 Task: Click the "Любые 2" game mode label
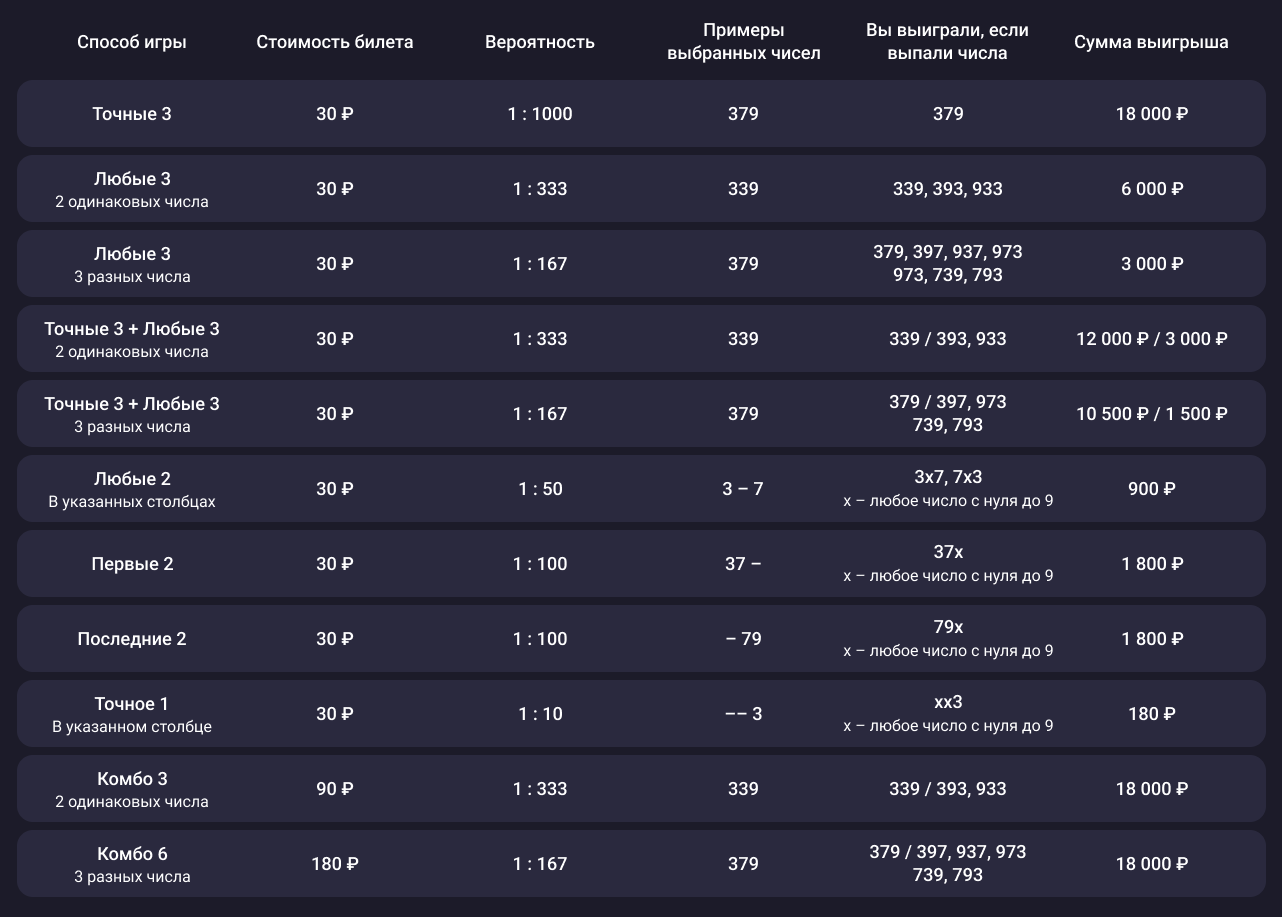pos(132,479)
